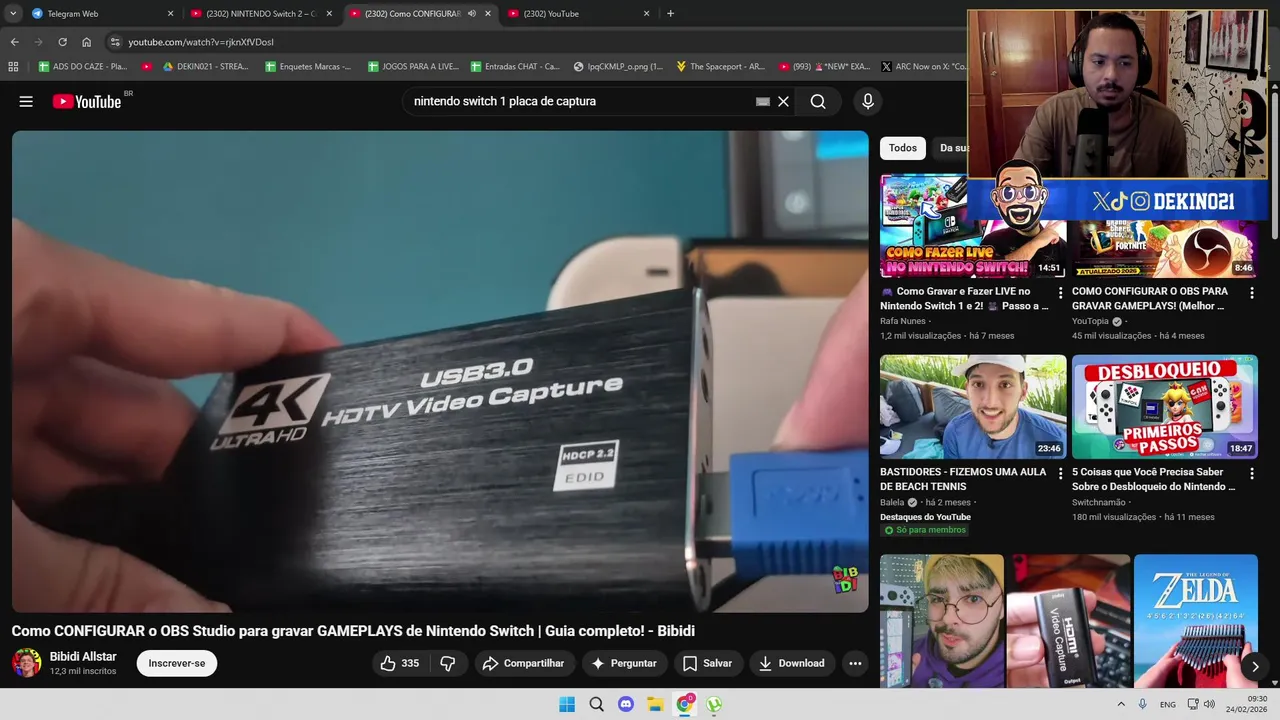1280x720 pixels.
Task: Click the search magnifier button
Action: tap(818, 101)
